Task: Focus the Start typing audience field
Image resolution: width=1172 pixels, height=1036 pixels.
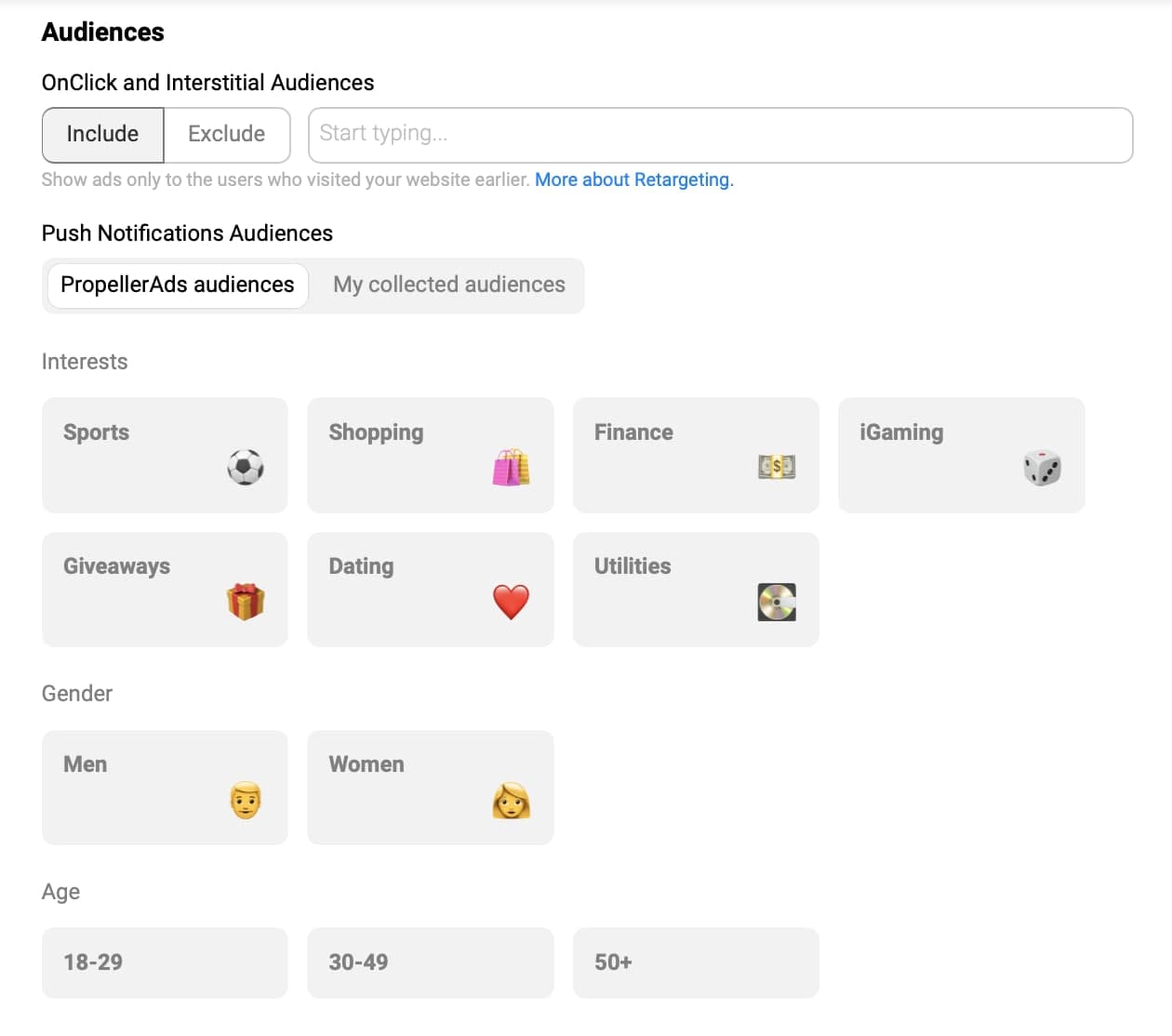Action: click(720, 134)
